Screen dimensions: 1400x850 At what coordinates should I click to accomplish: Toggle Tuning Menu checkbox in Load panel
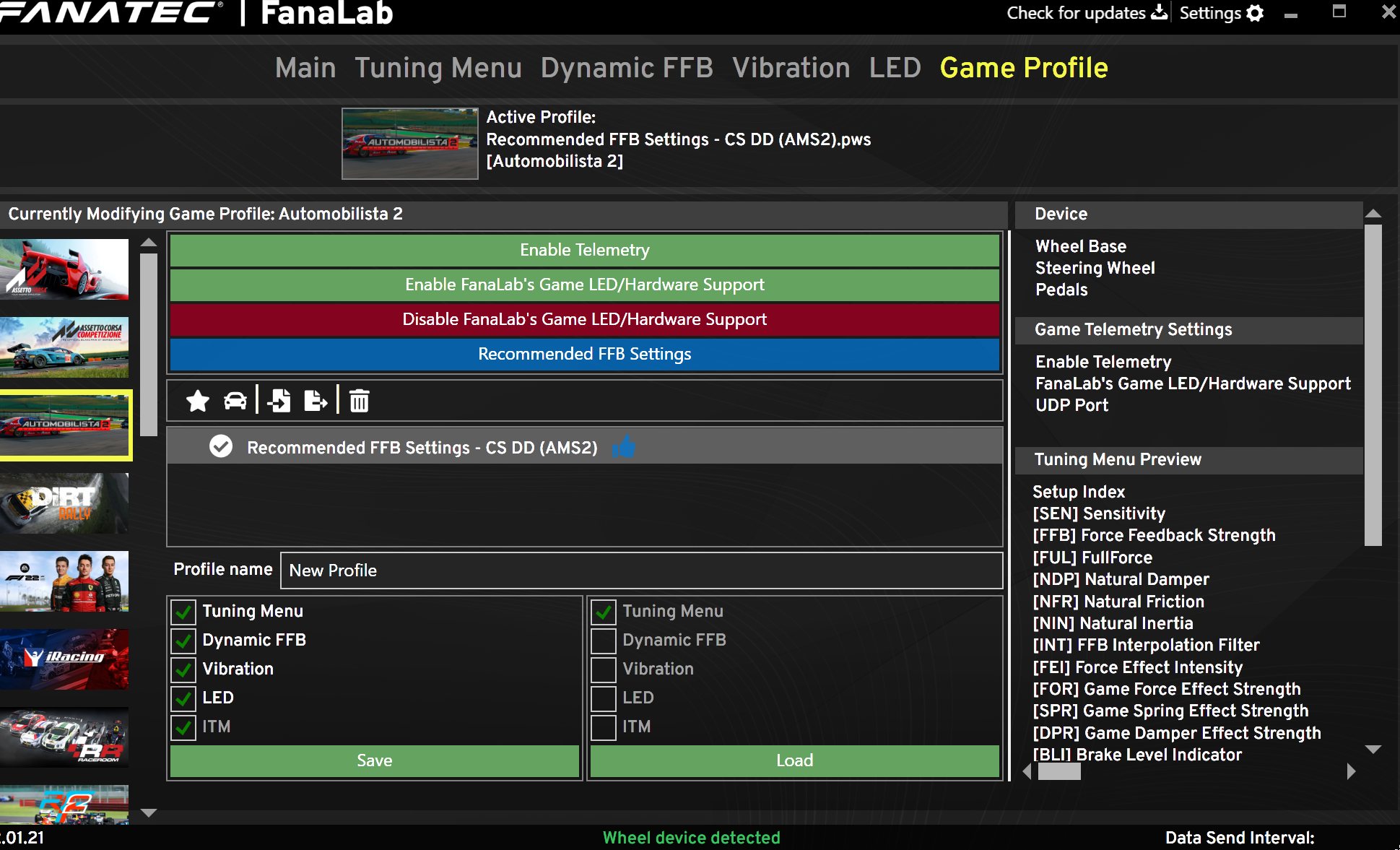[x=604, y=612]
